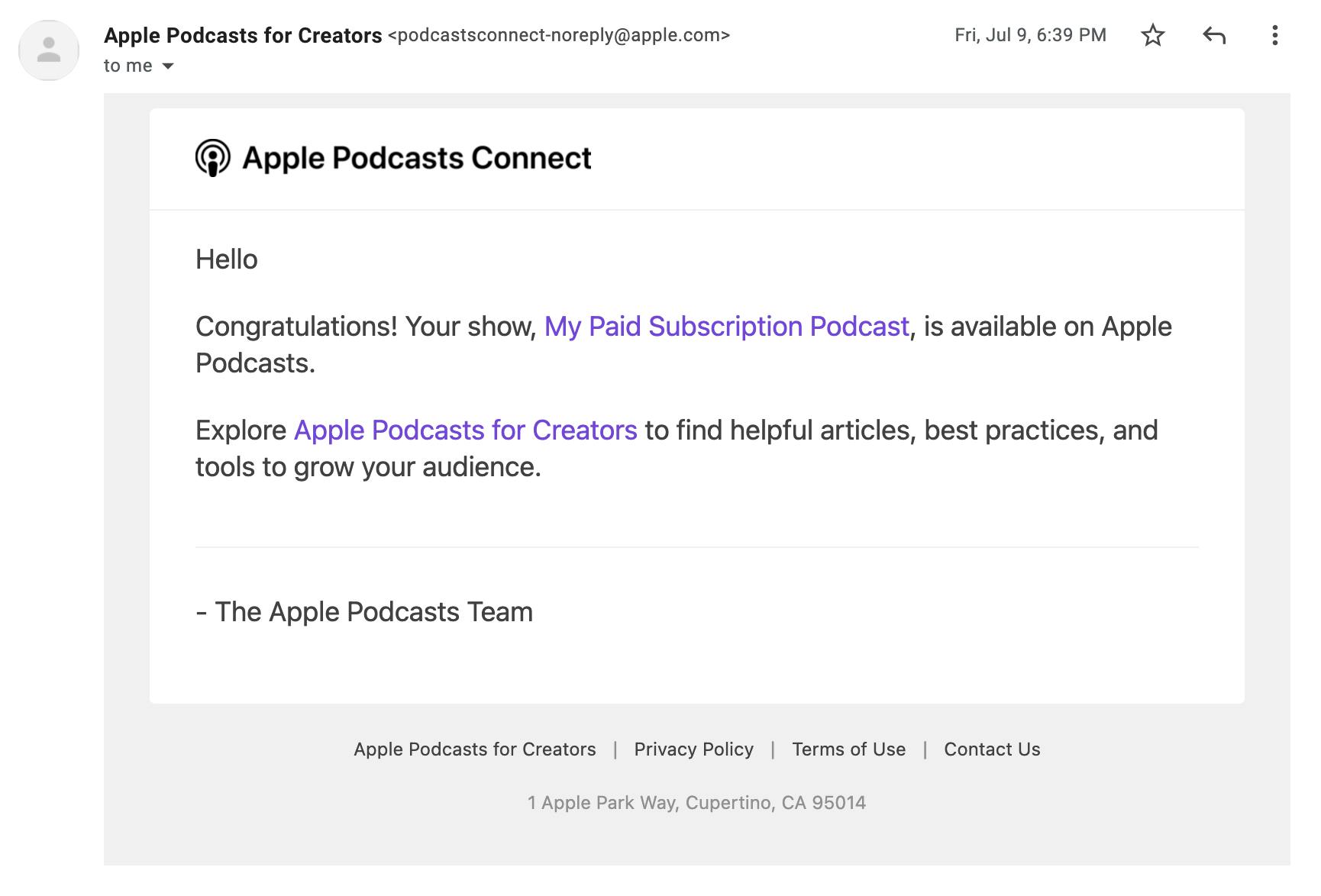Click the 'to me' disclosure triangle

(168, 67)
